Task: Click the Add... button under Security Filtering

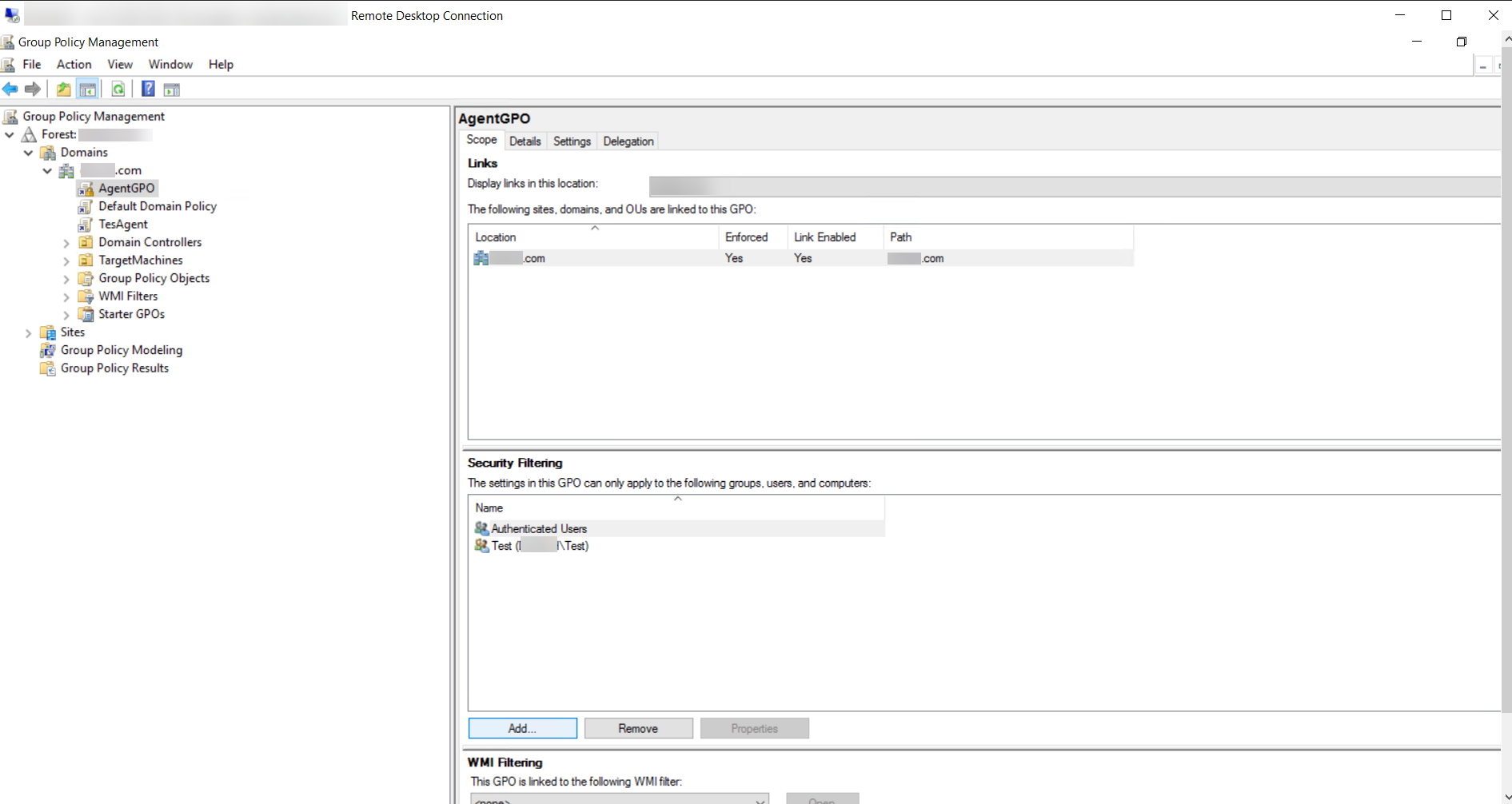Action: [522, 728]
